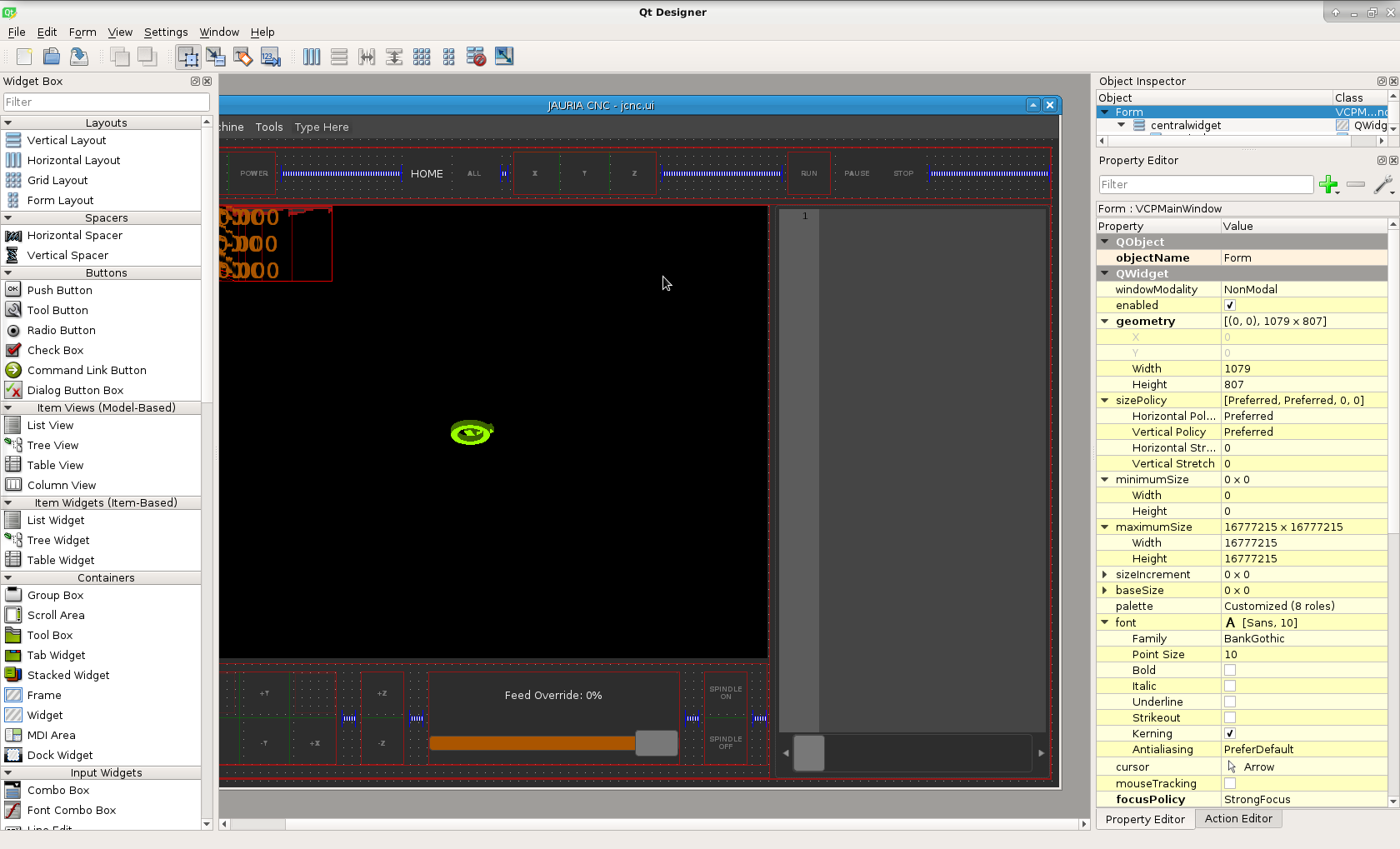This screenshot has width=1400, height=849.
Task: Click Lay Out Vertically in Splitter icon
Action: [394, 56]
